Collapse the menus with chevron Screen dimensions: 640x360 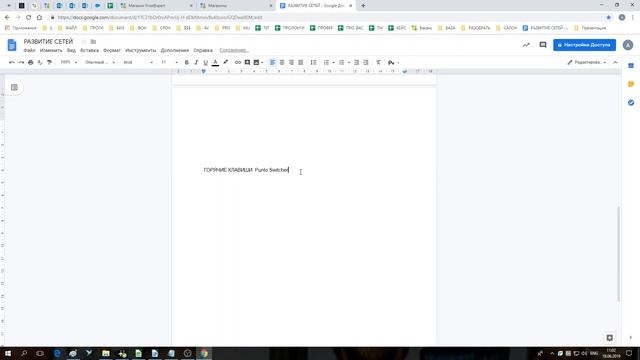pyautogui.click(x=615, y=62)
